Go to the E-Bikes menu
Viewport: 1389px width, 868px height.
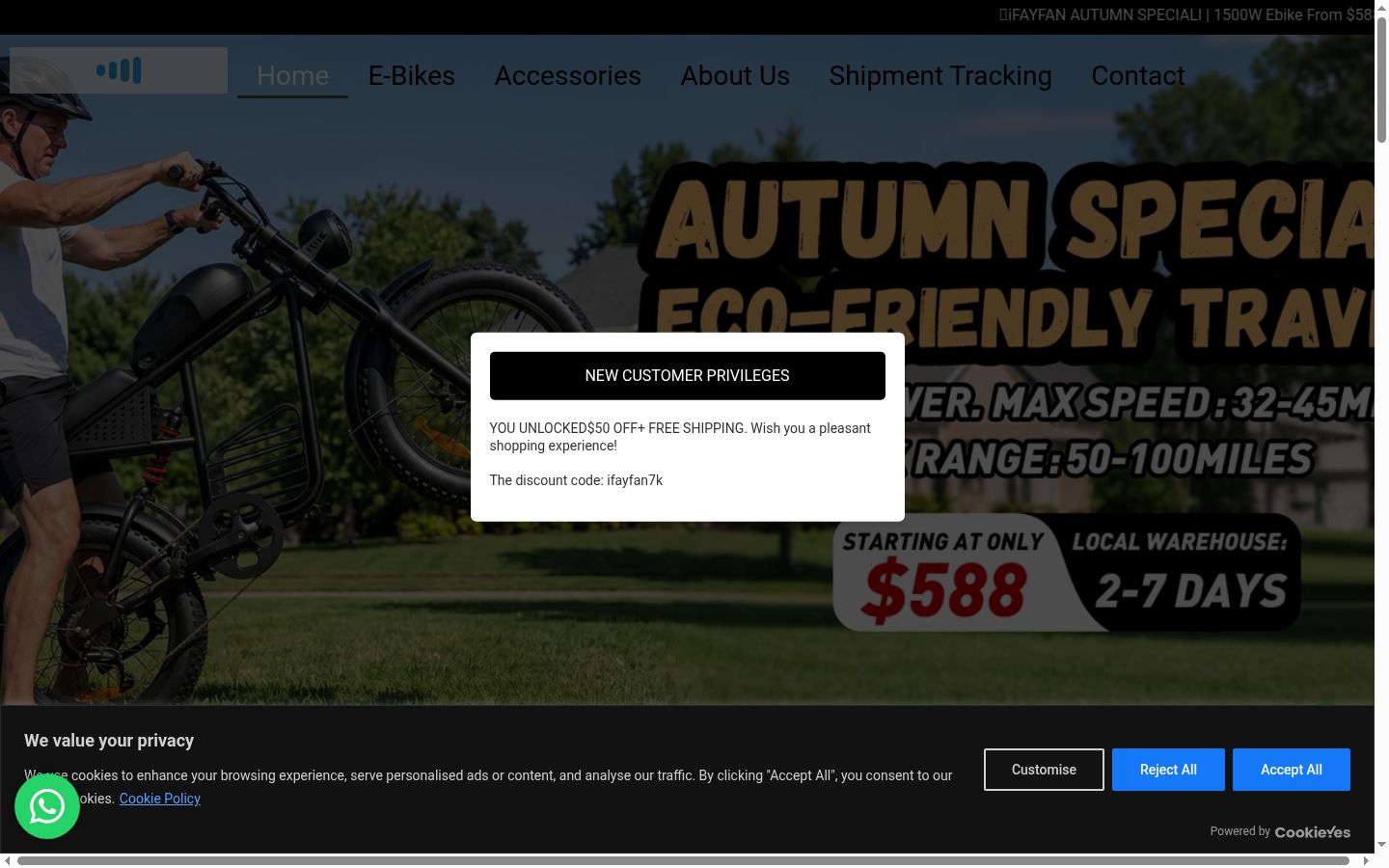(x=412, y=75)
